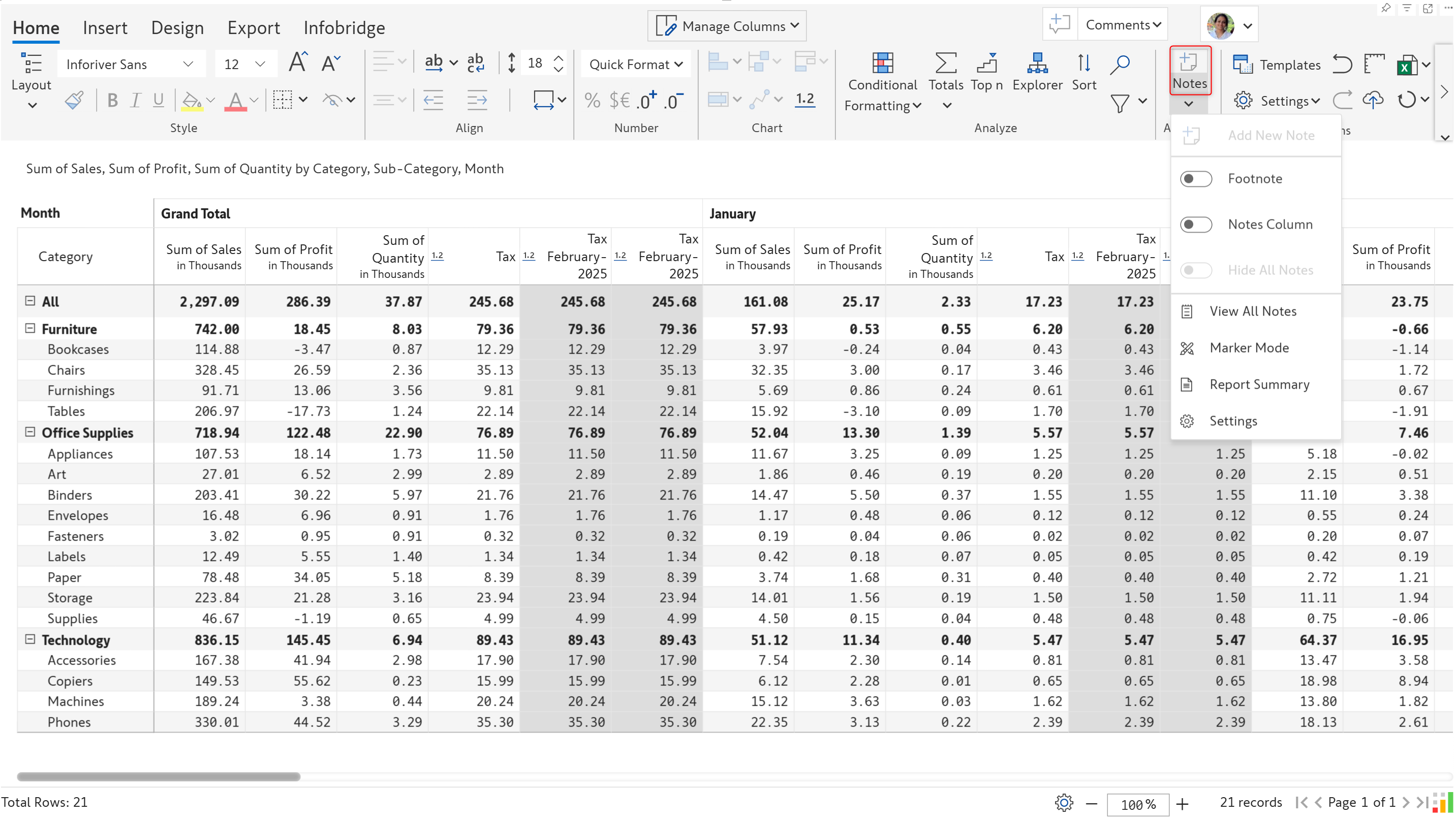Switch to the Design tab
1456x819 pixels.
(177, 27)
